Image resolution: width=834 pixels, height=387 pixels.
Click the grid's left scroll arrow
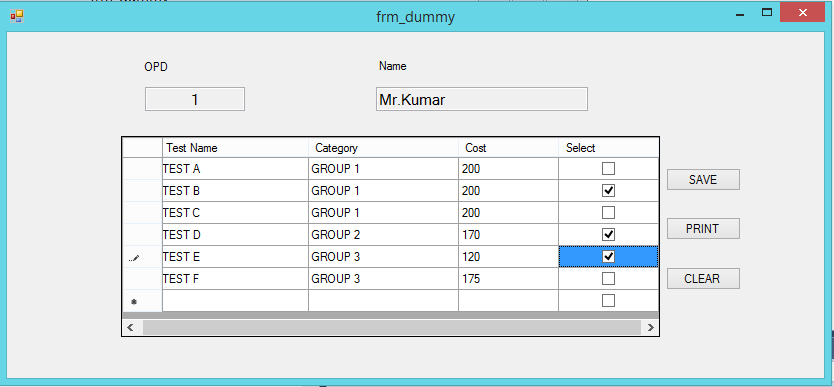click(131, 327)
